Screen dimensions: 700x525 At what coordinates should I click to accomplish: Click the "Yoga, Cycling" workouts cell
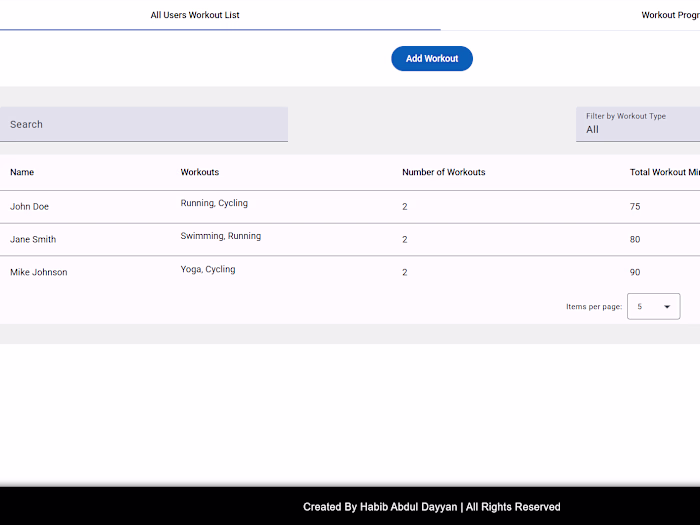coord(208,269)
